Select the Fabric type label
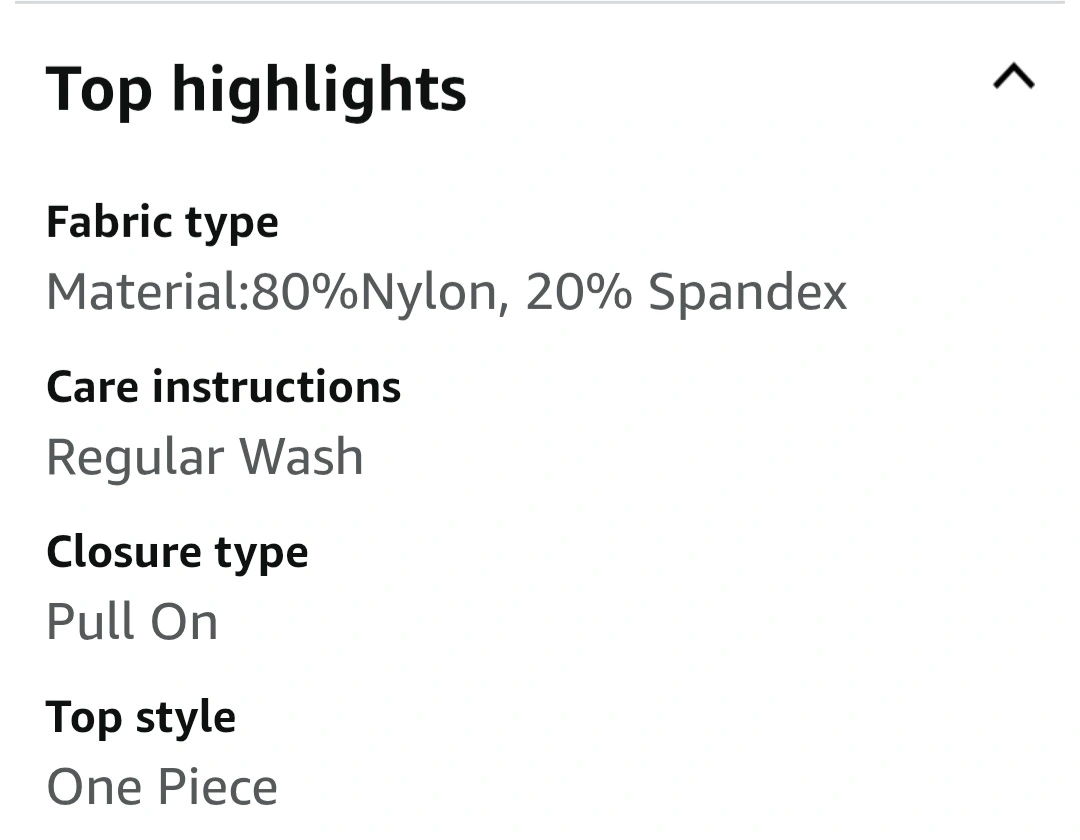 (162, 221)
